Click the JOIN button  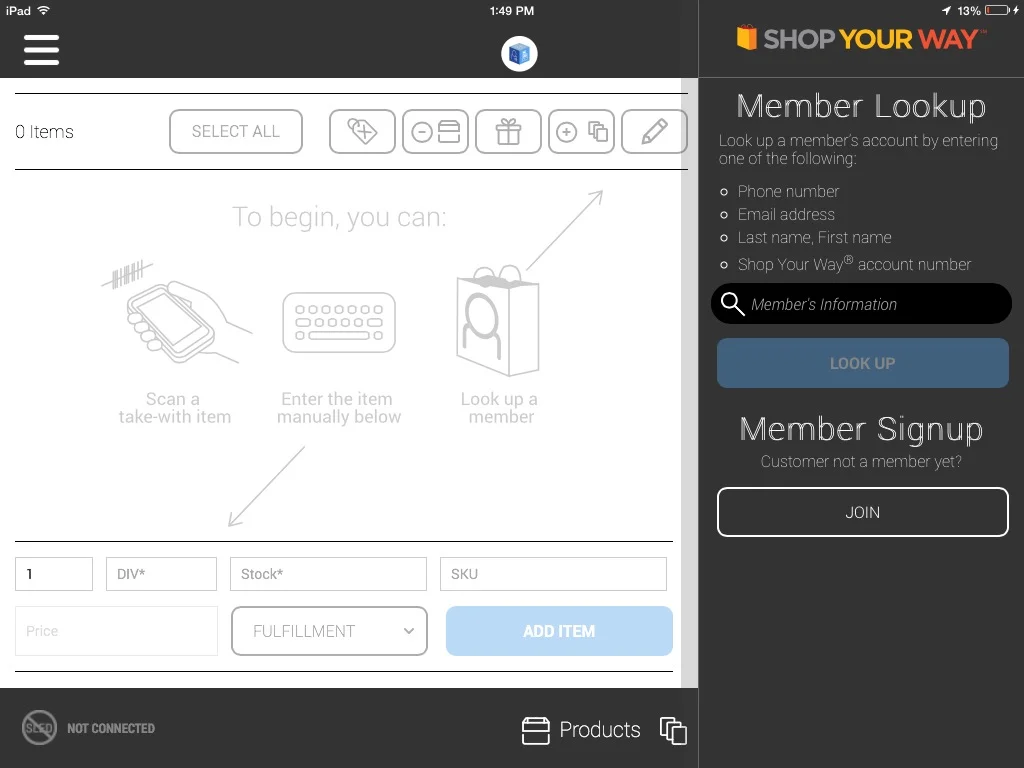[863, 512]
